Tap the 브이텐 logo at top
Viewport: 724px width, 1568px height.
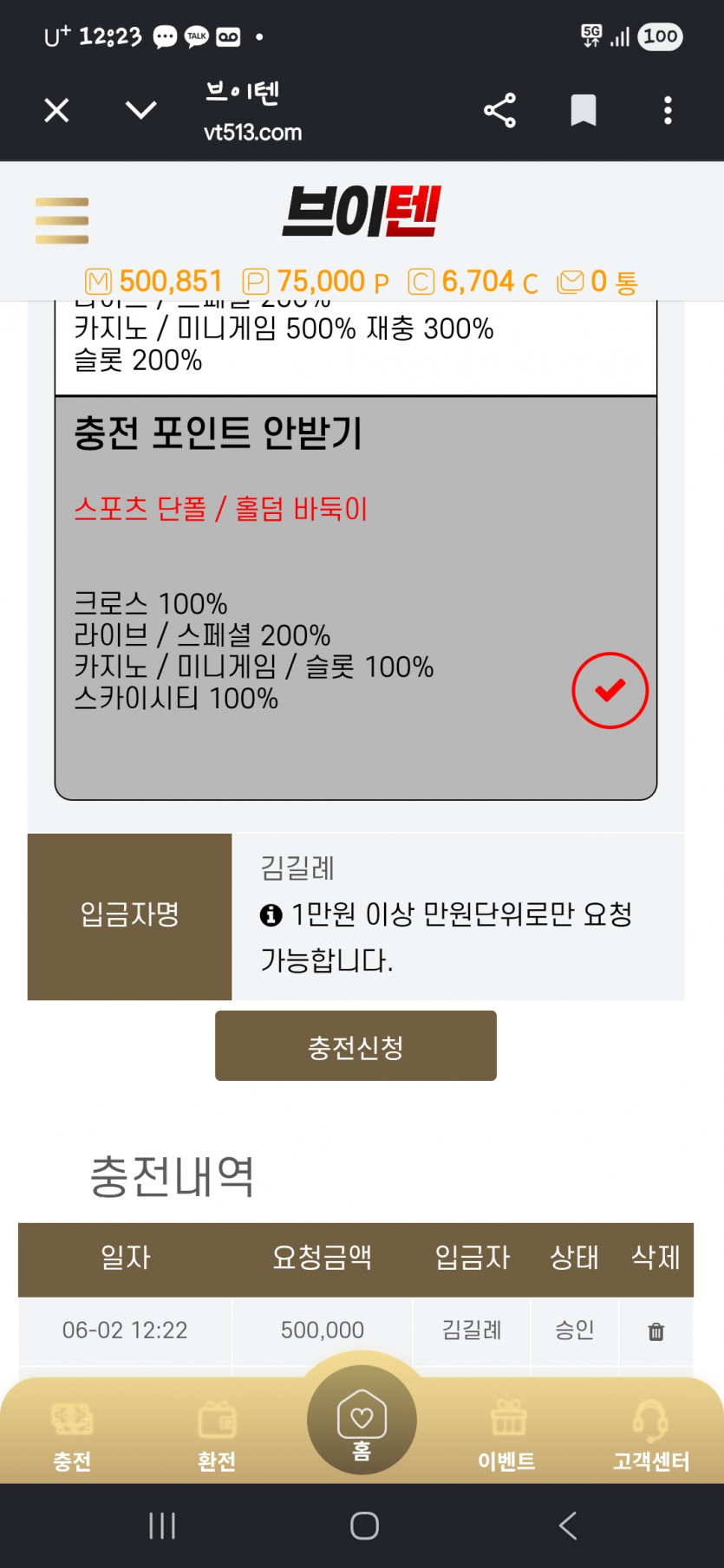362,211
